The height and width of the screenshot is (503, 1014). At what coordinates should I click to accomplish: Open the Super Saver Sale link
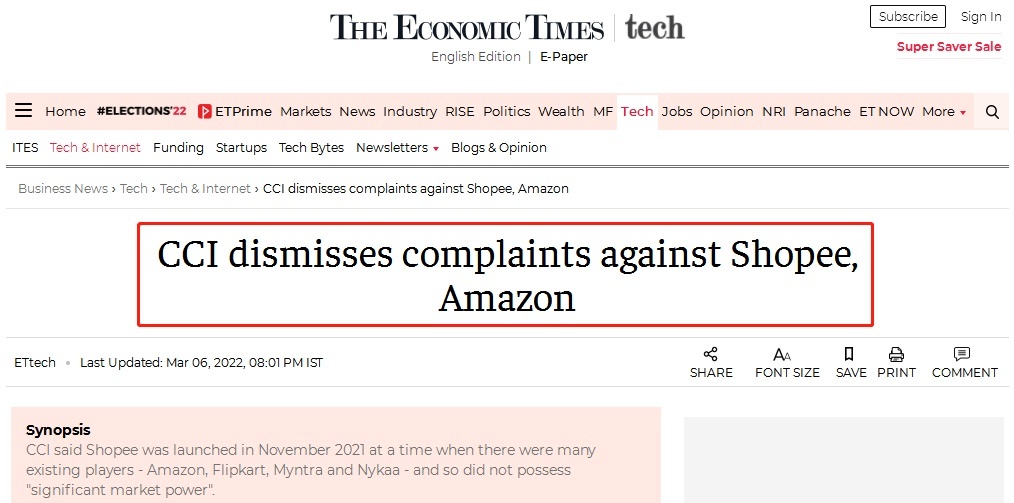click(x=948, y=47)
